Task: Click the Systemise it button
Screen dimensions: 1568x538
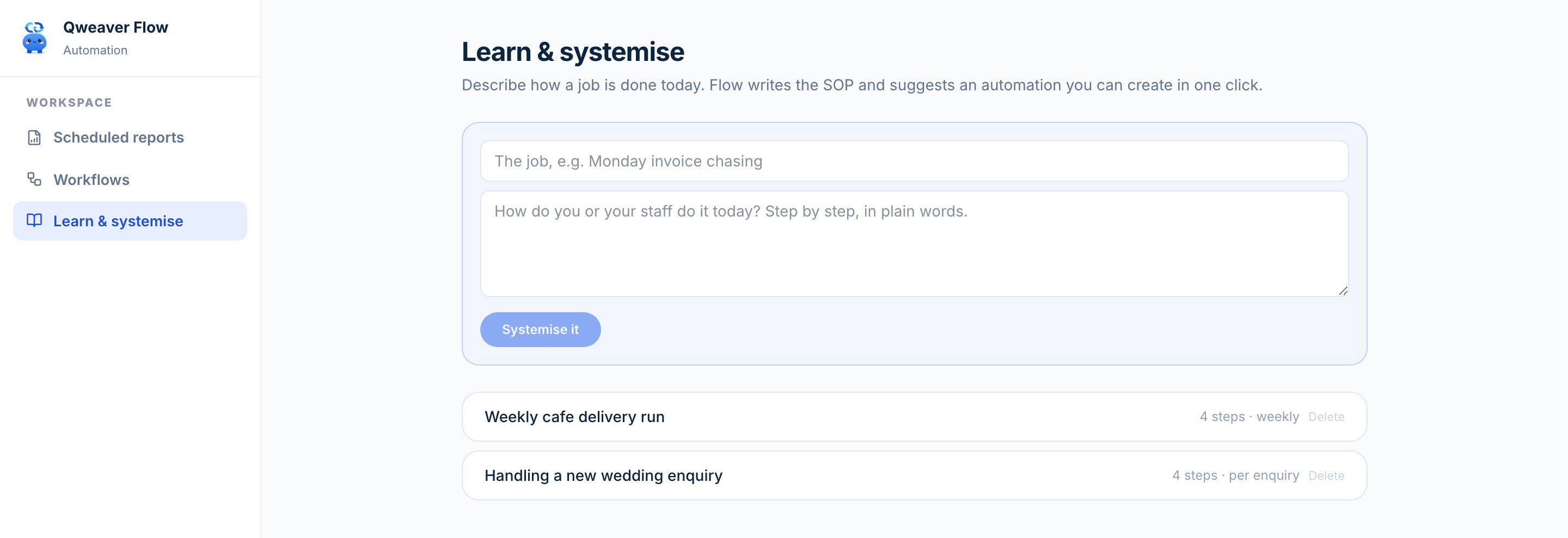Action: click(540, 330)
